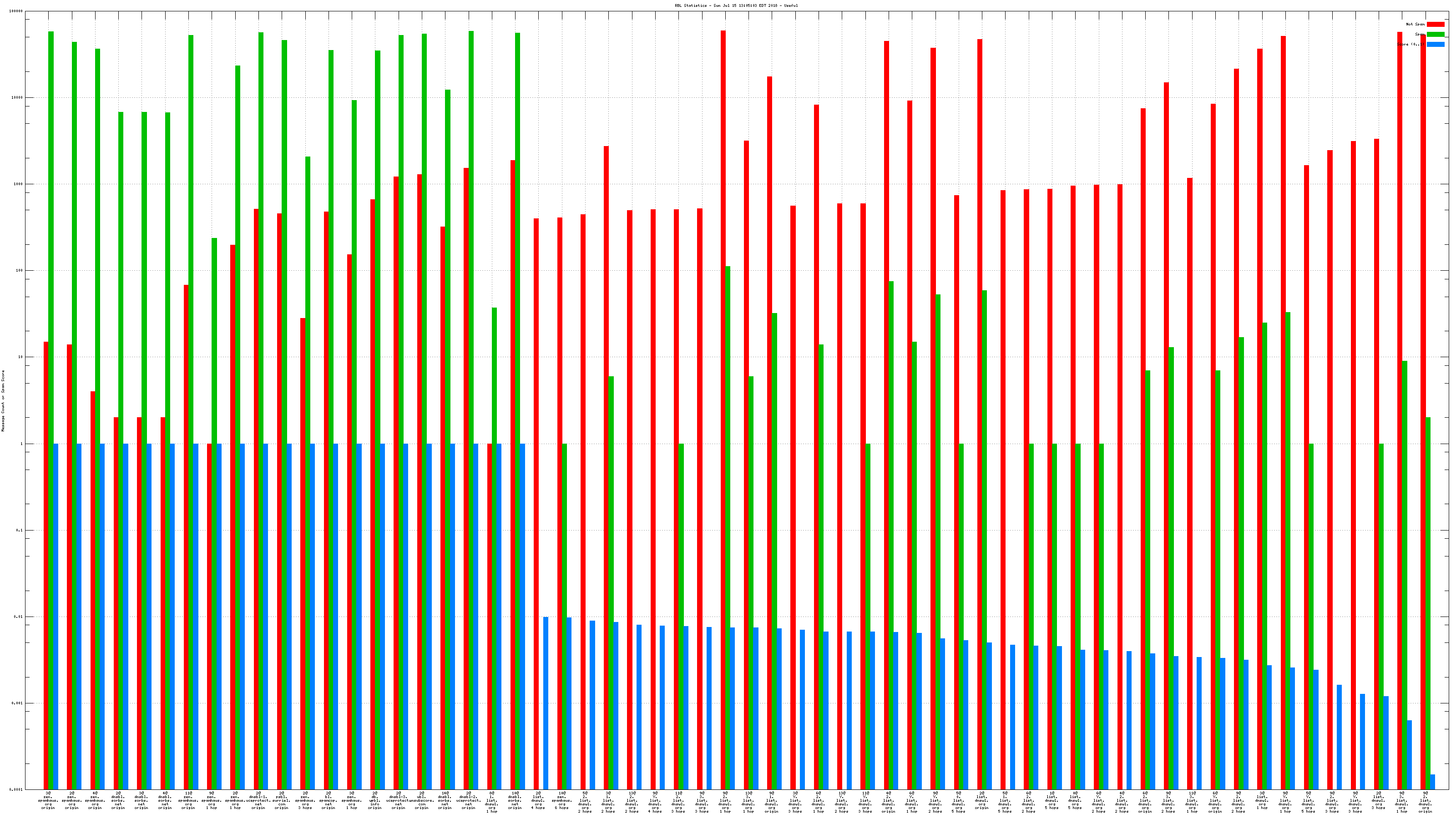Click the dnsbl-1.uceprotect.net origin label

(x=258, y=800)
